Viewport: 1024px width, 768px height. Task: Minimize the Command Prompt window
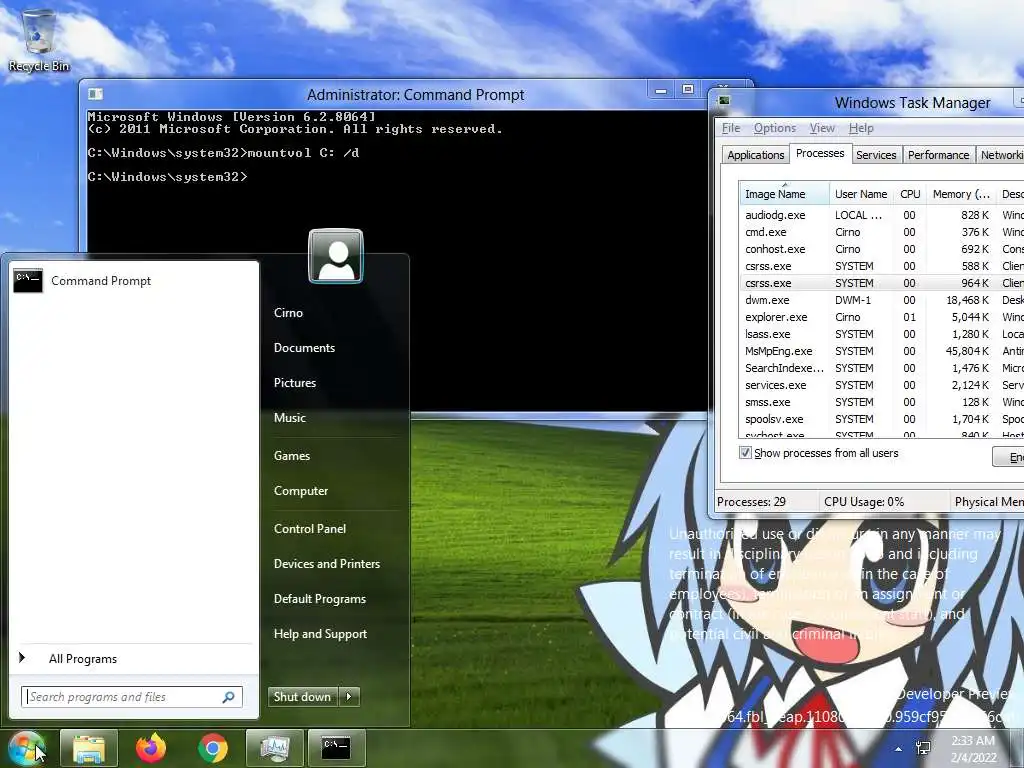point(661,91)
